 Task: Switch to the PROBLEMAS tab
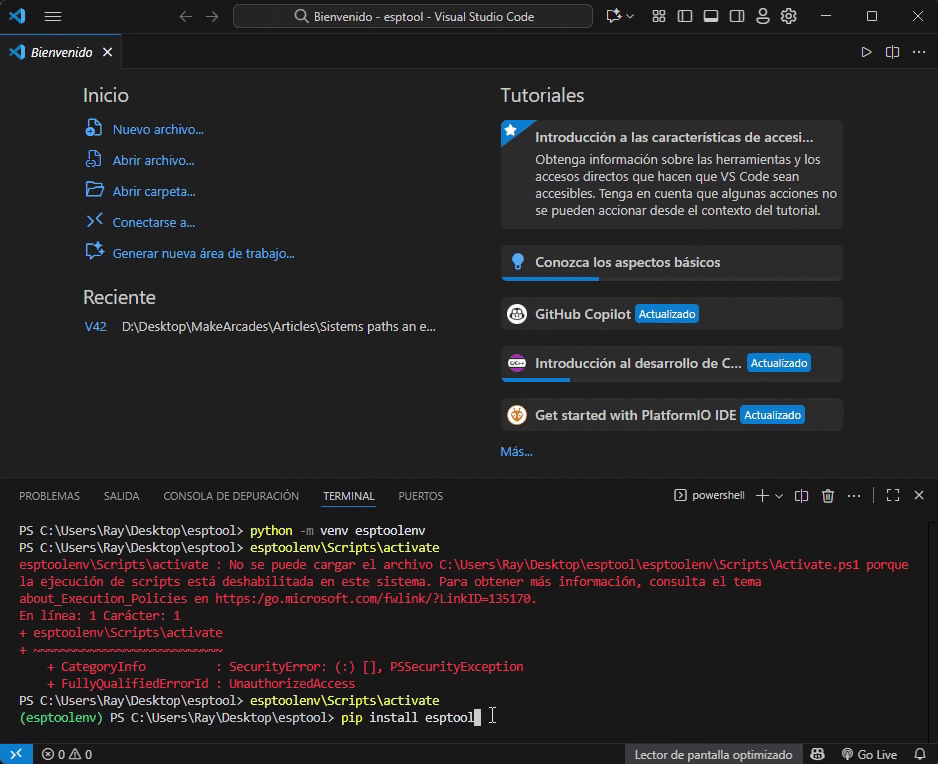click(x=49, y=496)
